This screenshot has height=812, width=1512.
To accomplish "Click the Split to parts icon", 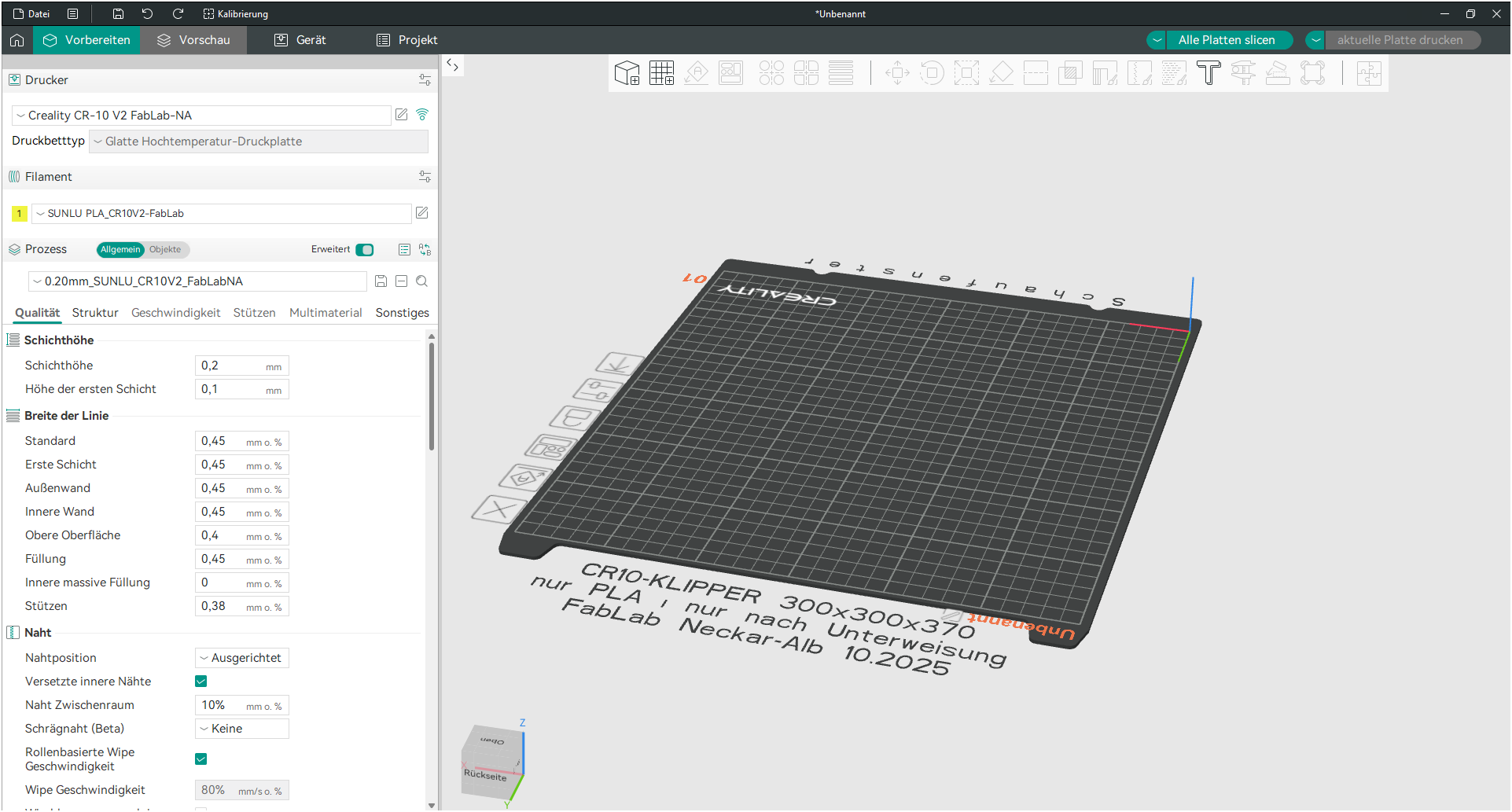I will point(806,73).
